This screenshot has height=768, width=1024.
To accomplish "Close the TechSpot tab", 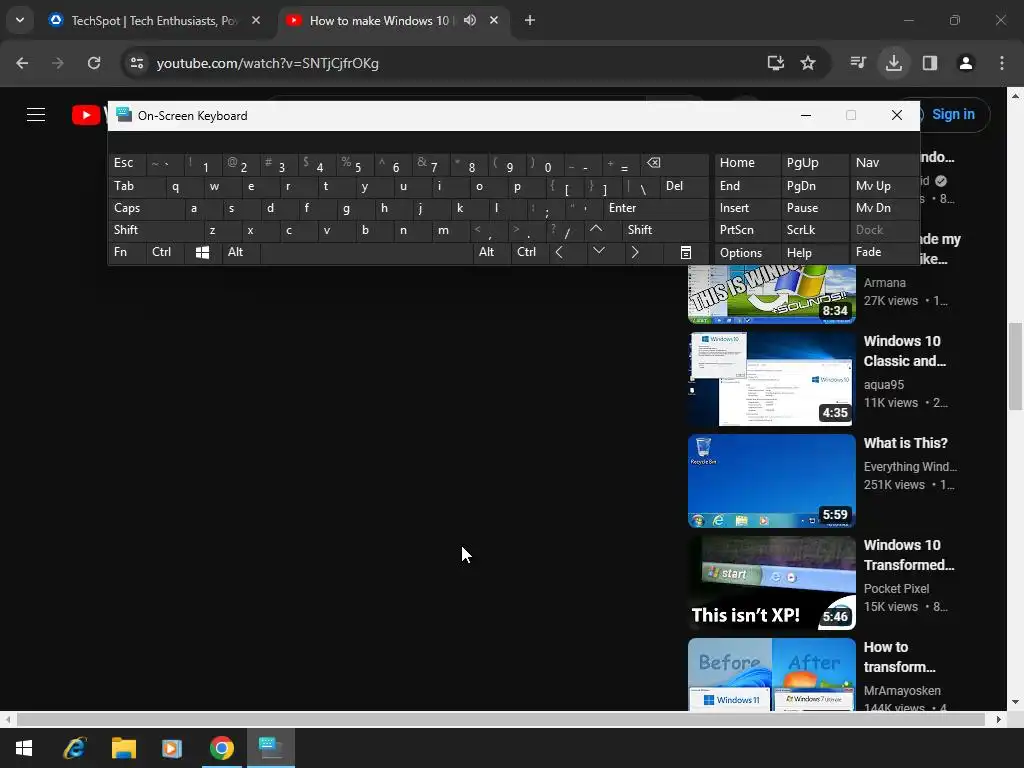I will pos(256,20).
